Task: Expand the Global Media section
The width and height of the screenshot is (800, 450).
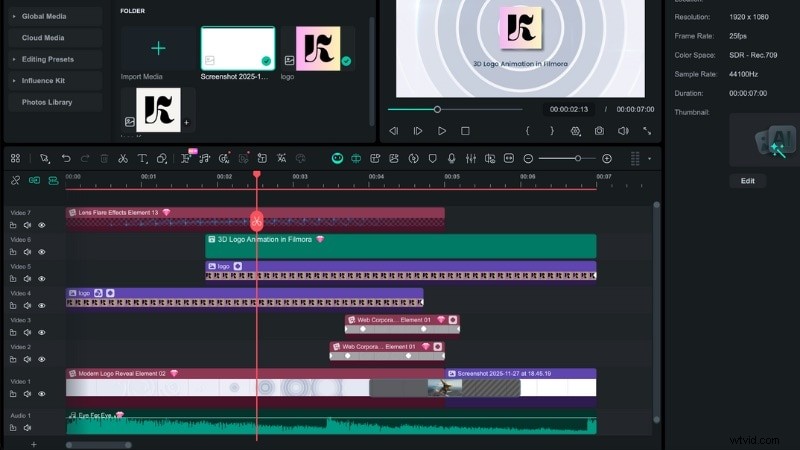Action: pyautogui.click(x=14, y=16)
